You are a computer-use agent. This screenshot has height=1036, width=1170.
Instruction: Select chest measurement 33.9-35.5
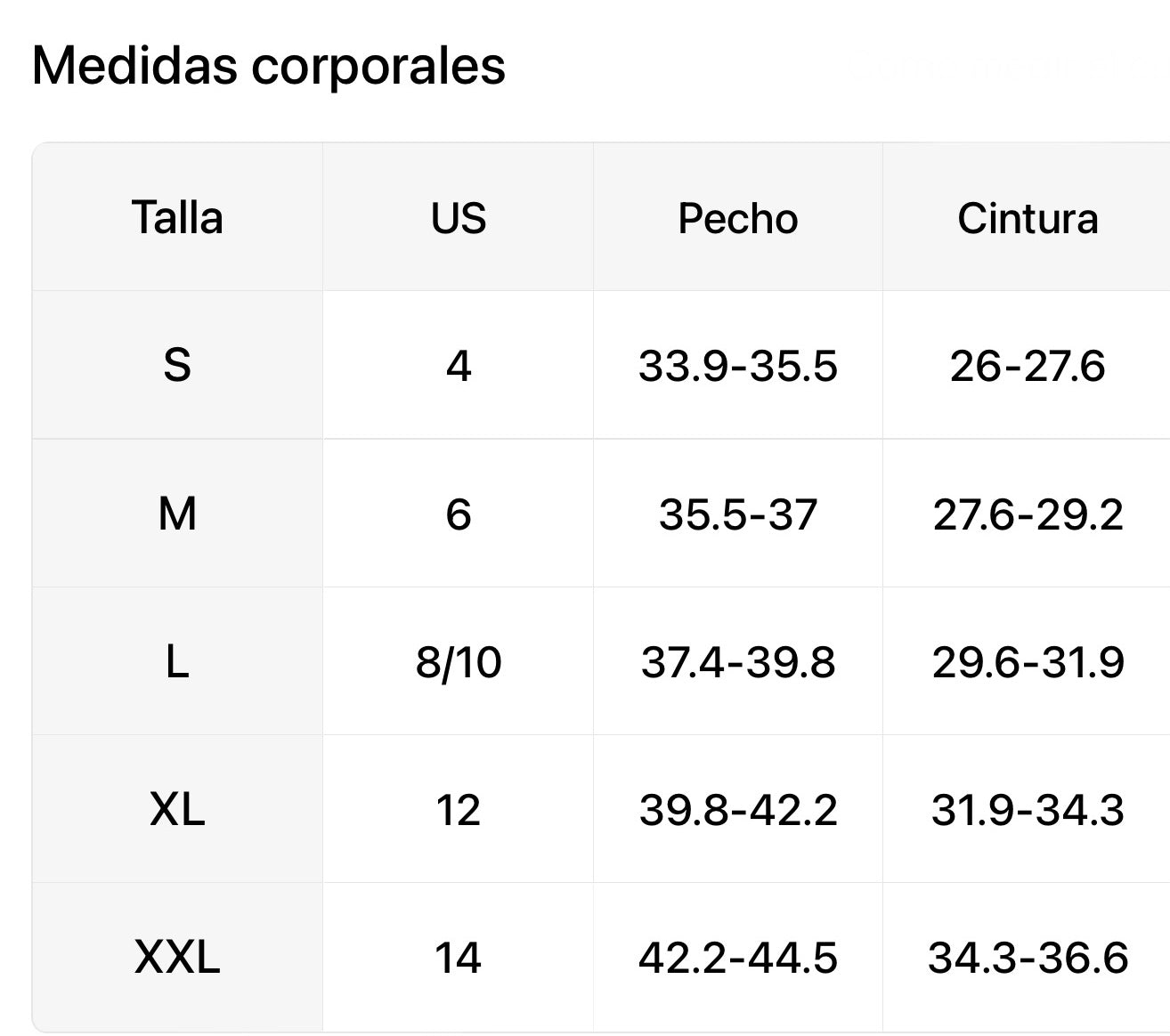738,366
